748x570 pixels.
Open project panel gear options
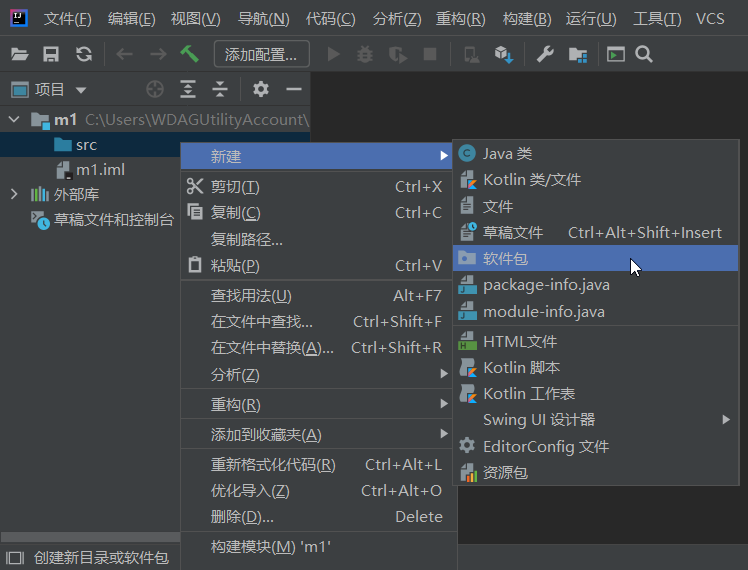tap(261, 90)
